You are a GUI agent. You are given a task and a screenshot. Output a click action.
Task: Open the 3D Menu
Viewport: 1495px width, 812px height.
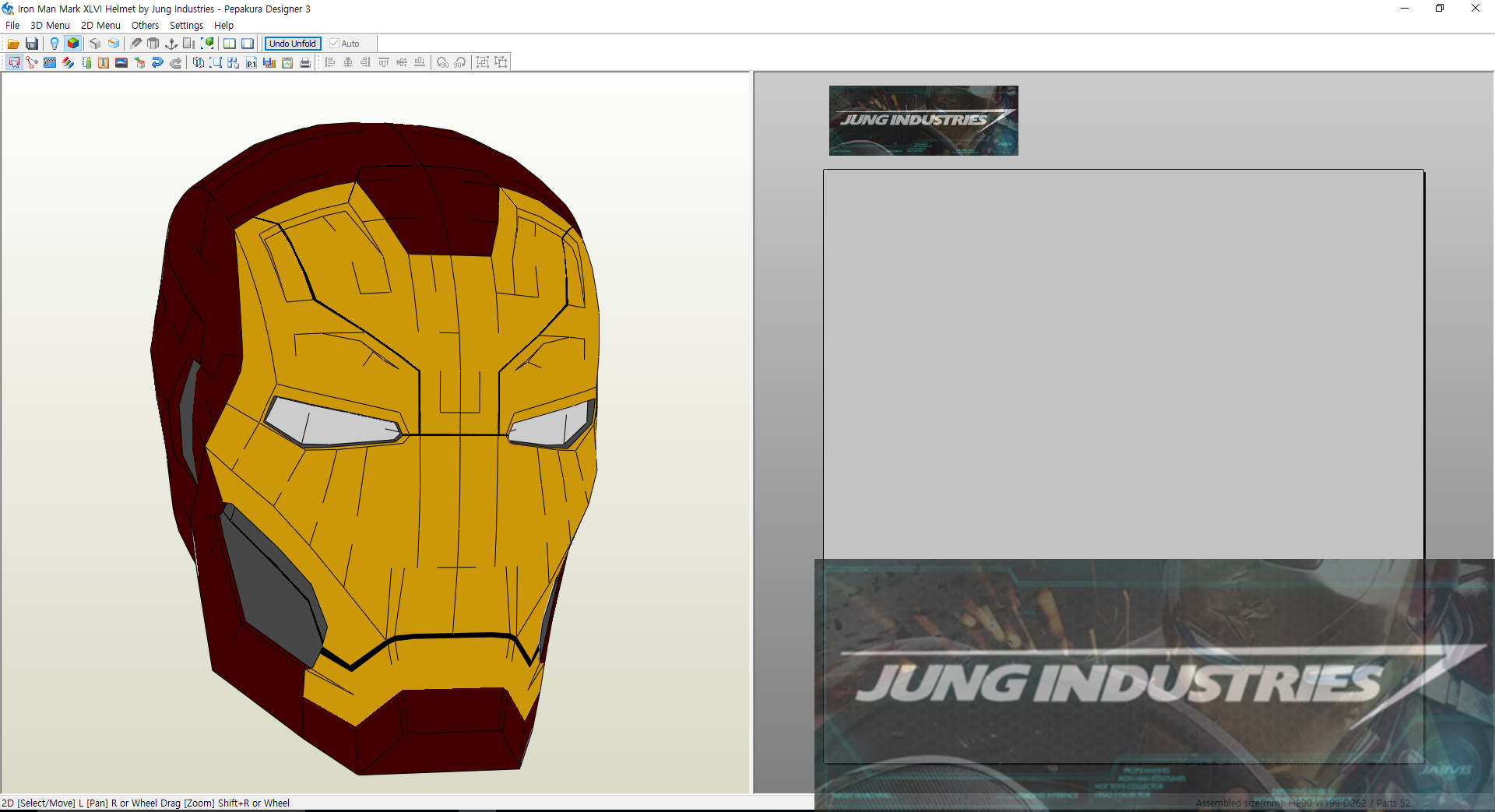(x=50, y=26)
